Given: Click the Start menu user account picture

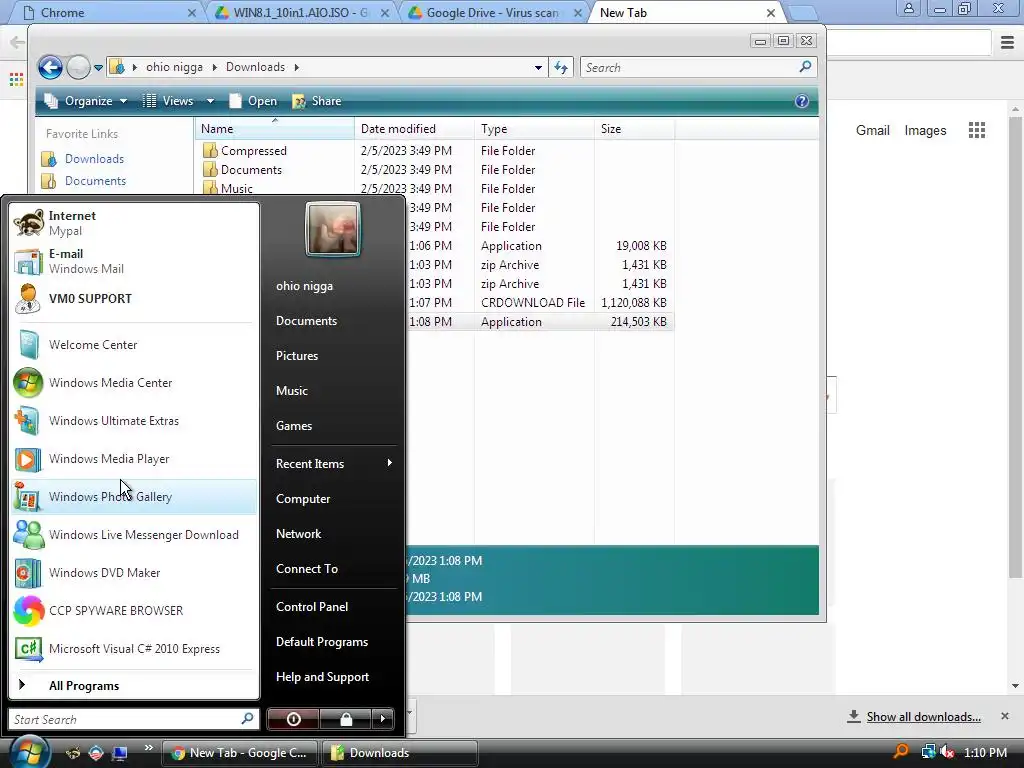Looking at the screenshot, I should pyautogui.click(x=333, y=229).
